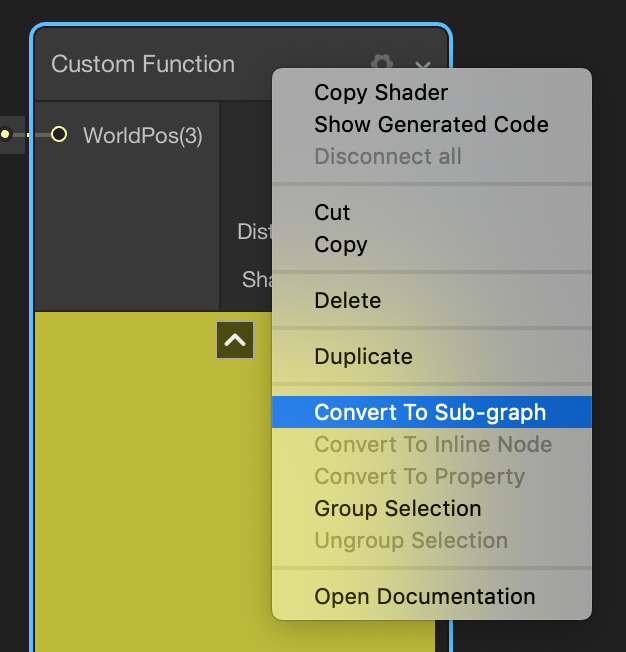The height and width of the screenshot is (652, 626).
Task: Click Convert To Sub-graph
Action: click(431, 412)
